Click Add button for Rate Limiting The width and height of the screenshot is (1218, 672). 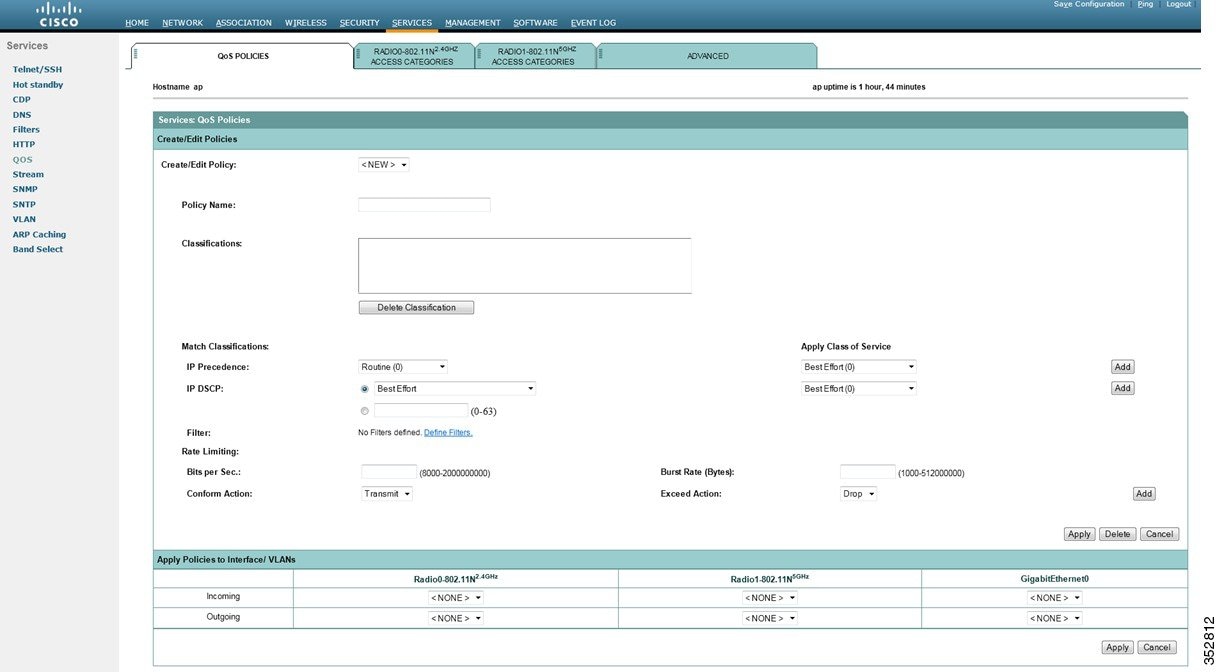click(x=1144, y=494)
